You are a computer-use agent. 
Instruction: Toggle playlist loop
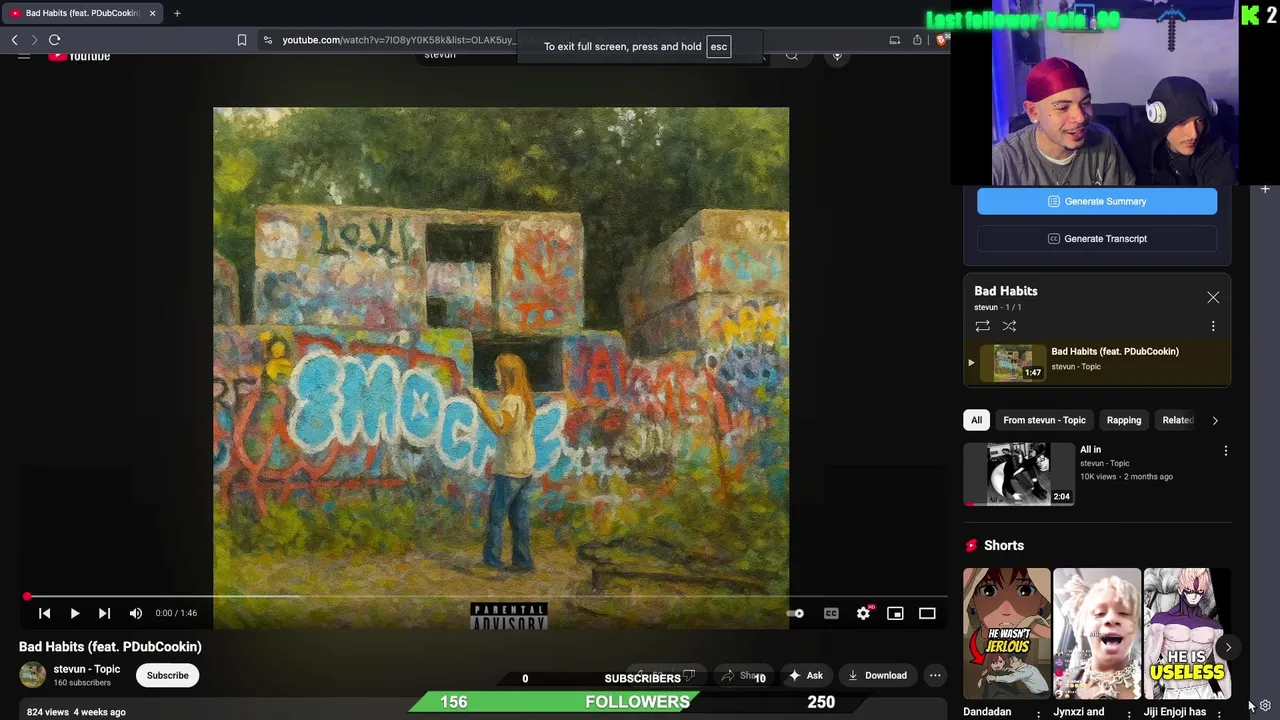[x=982, y=326]
